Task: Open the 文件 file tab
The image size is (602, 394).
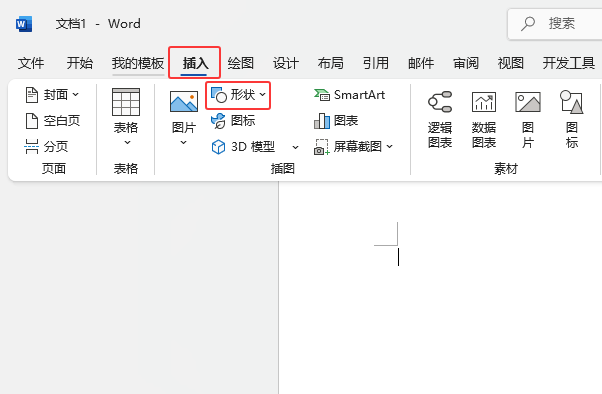Action: (31, 63)
